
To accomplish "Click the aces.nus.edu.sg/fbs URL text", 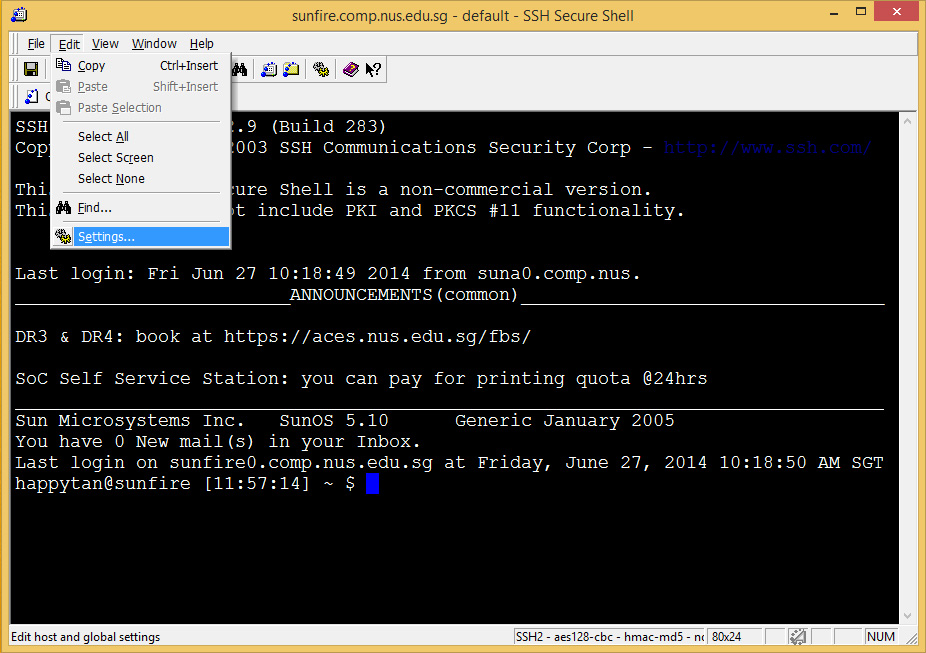I will coord(377,337).
